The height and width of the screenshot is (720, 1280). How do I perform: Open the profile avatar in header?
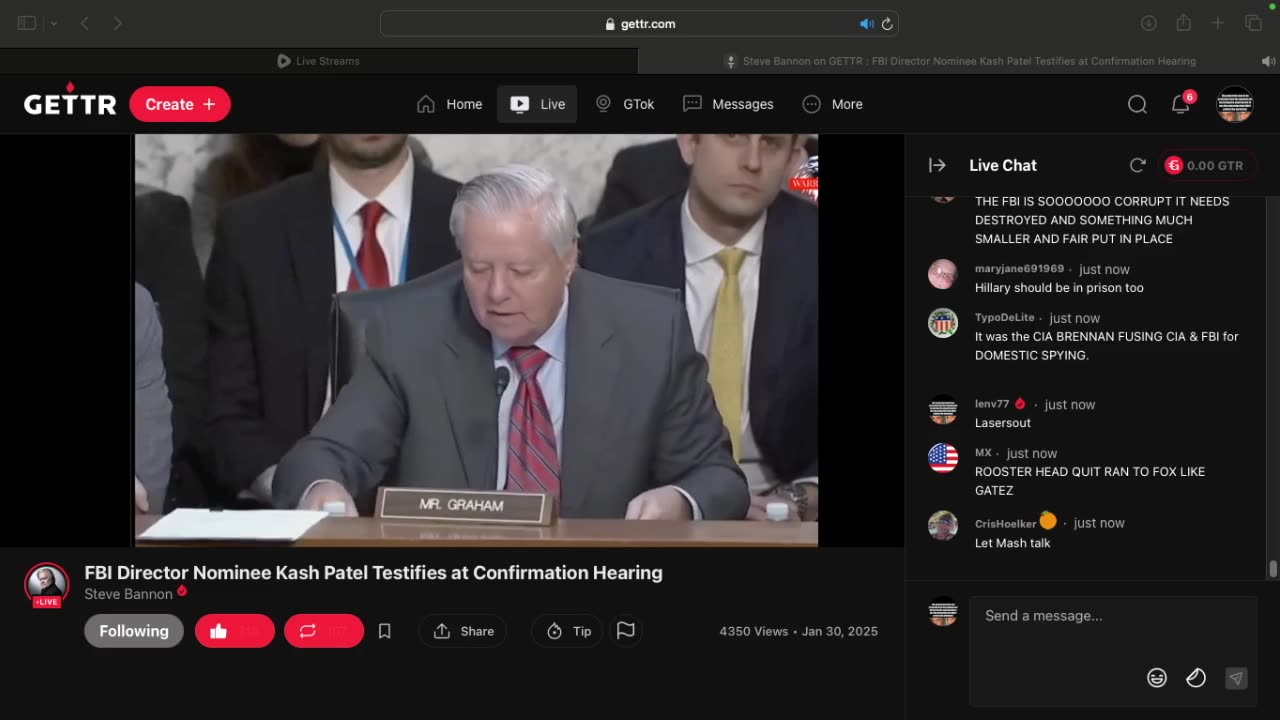tap(1235, 104)
